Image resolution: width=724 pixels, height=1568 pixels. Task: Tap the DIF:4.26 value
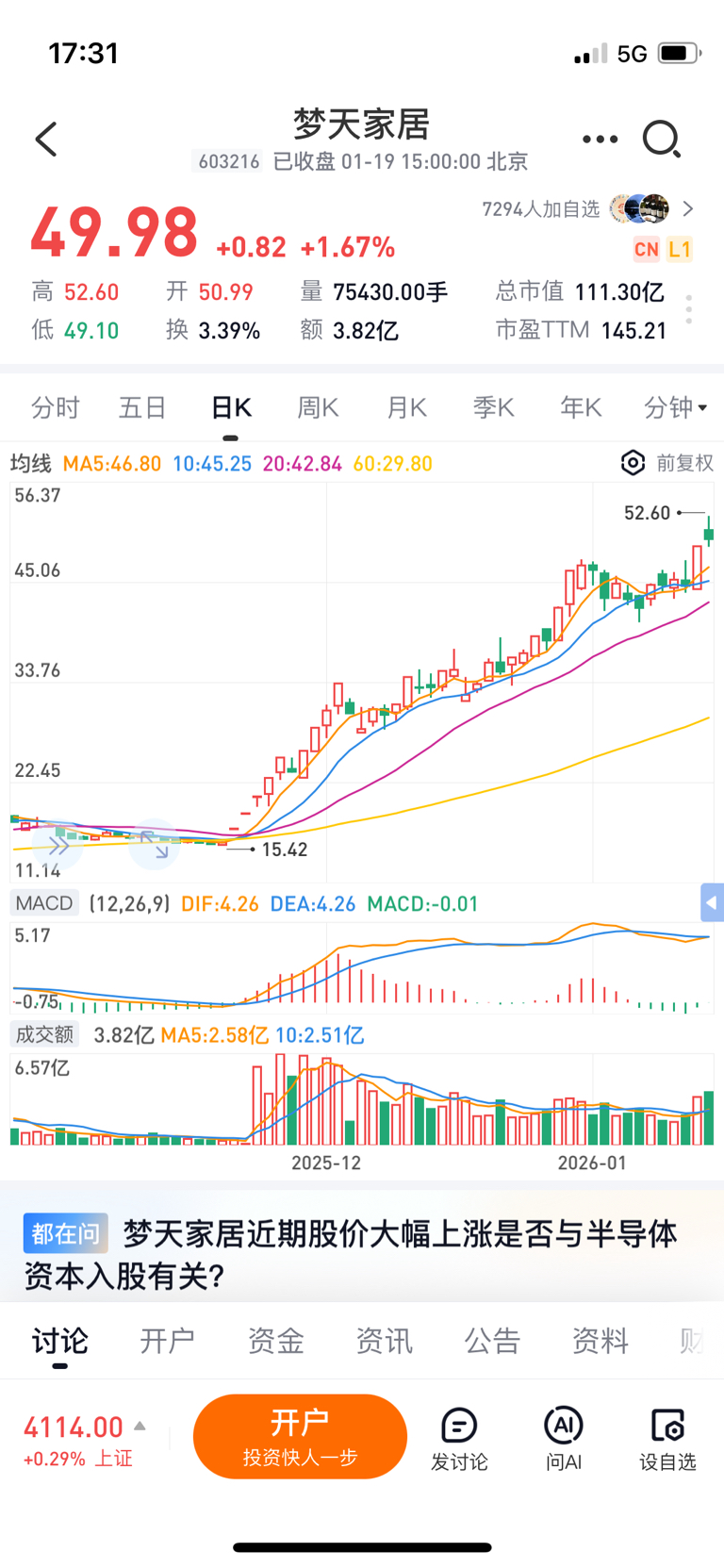tap(220, 903)
